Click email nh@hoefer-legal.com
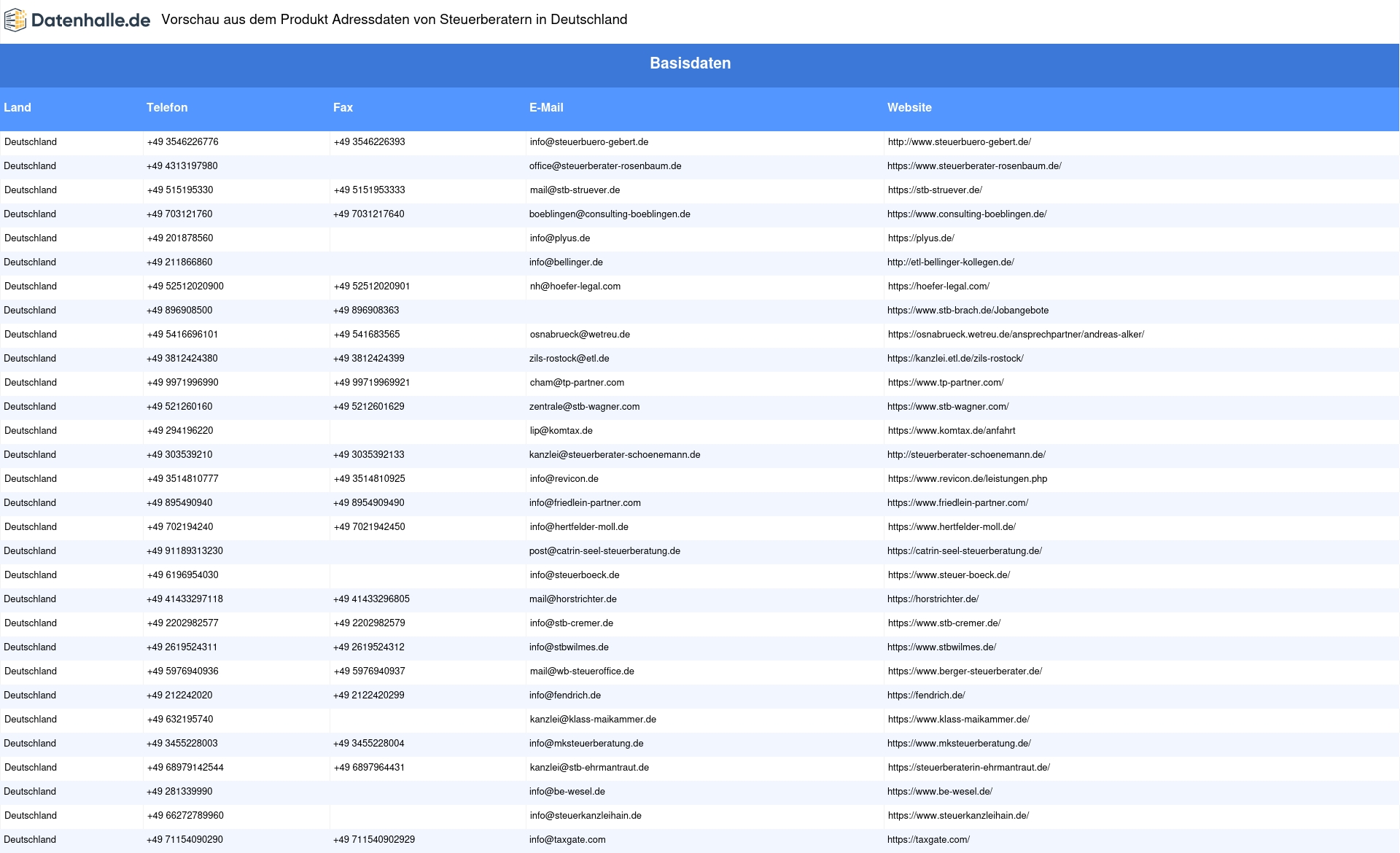The image size is (1400, 853). (x=575, y=287)
